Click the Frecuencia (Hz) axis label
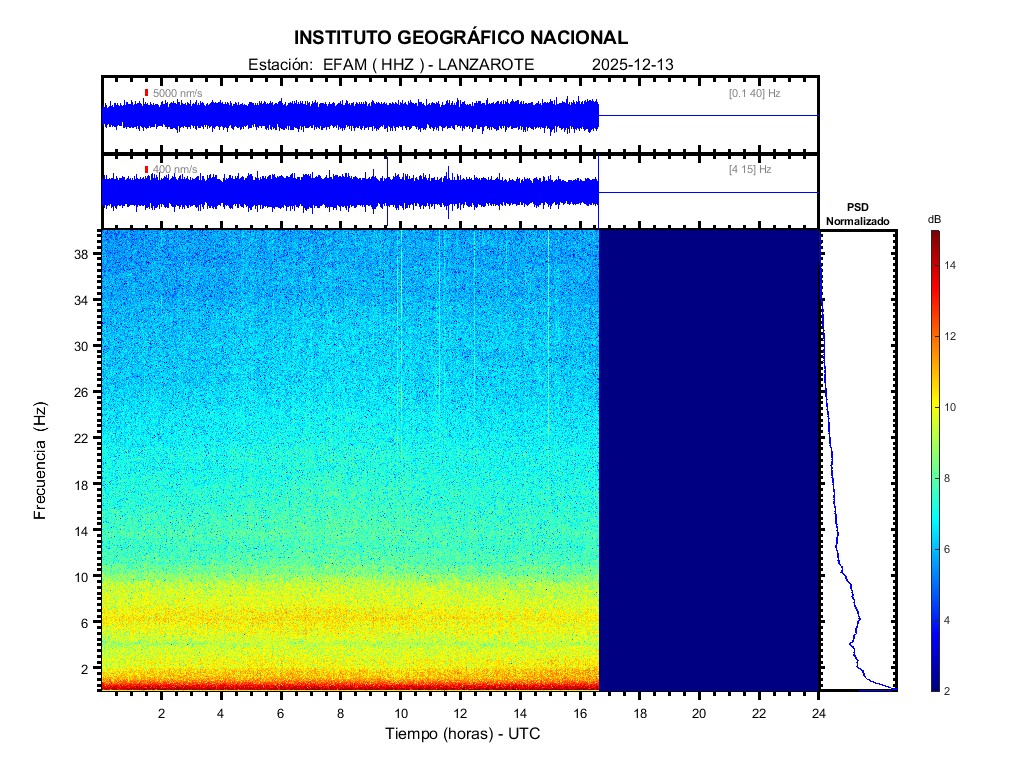Screen dimensions: 1024x768 [x=41, y=460]
